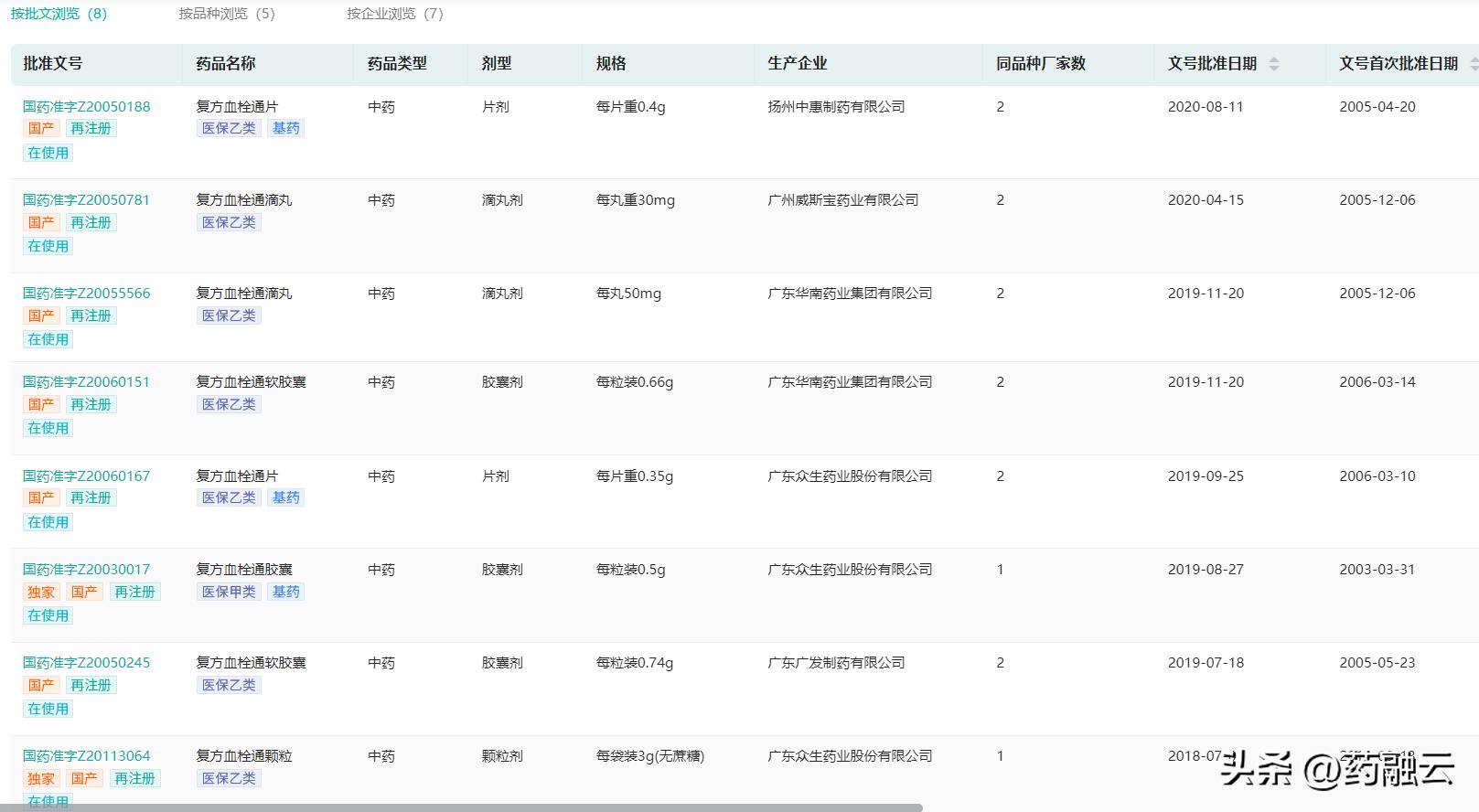
Task: Click first approval date 2005-05-23
Action: [x=1377, y=662]
